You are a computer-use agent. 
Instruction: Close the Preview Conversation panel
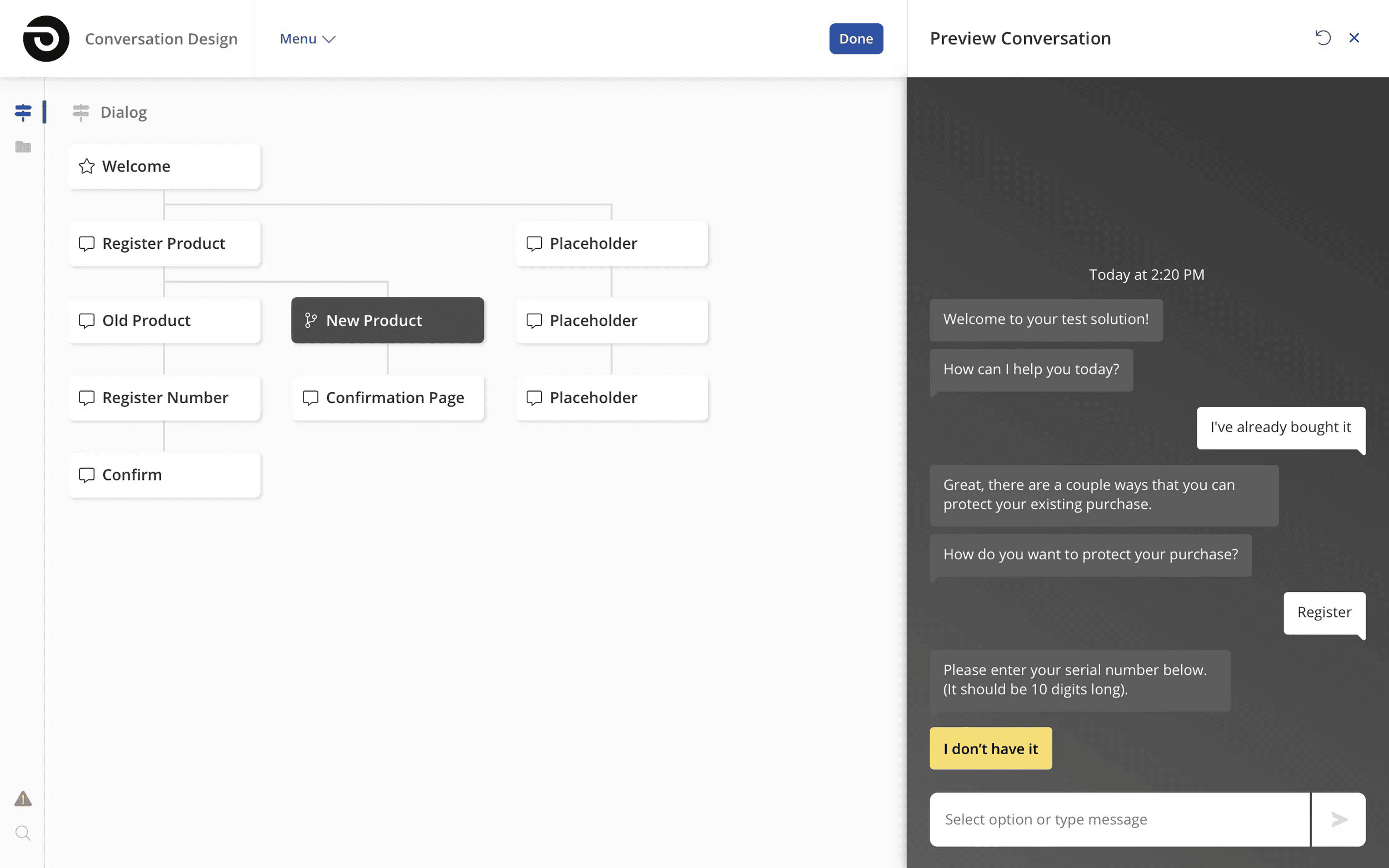[x=1354, y=38]
